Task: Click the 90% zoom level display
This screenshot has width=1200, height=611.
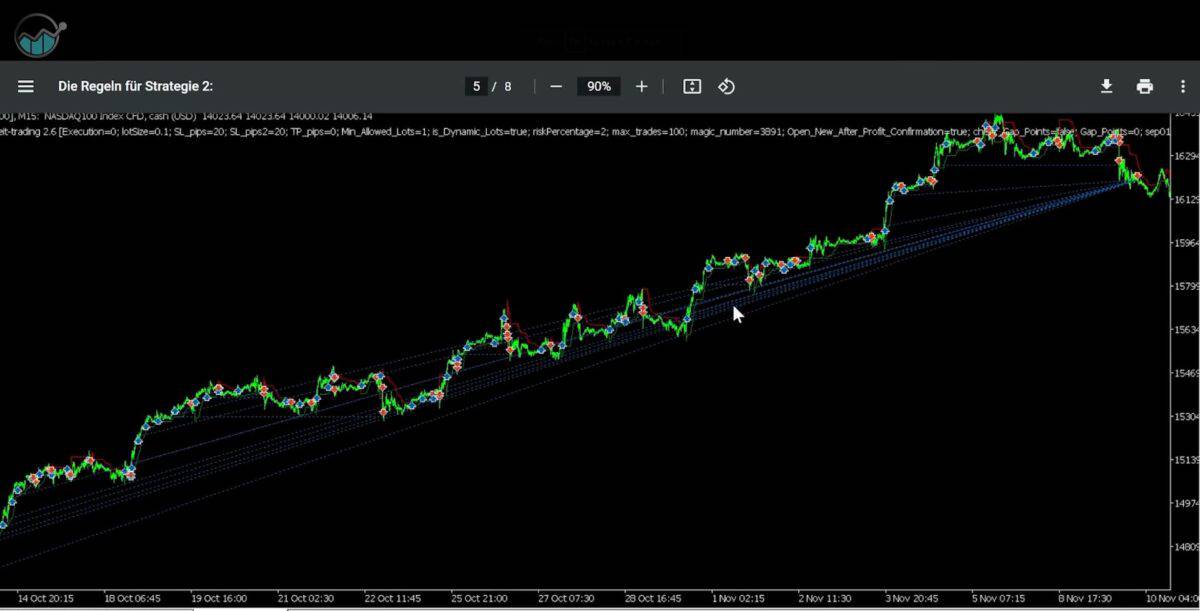Action: (598, 86)
